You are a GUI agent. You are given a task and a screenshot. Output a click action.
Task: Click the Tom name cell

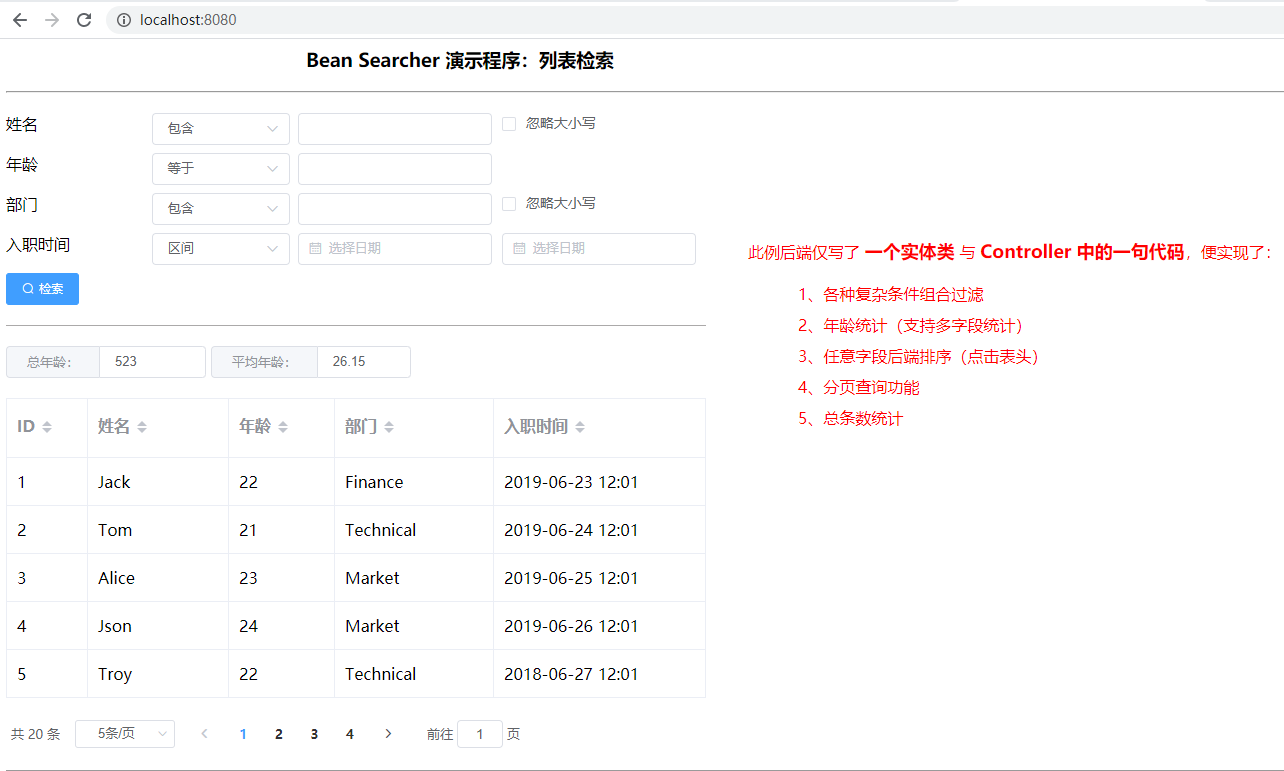[158, 530]
